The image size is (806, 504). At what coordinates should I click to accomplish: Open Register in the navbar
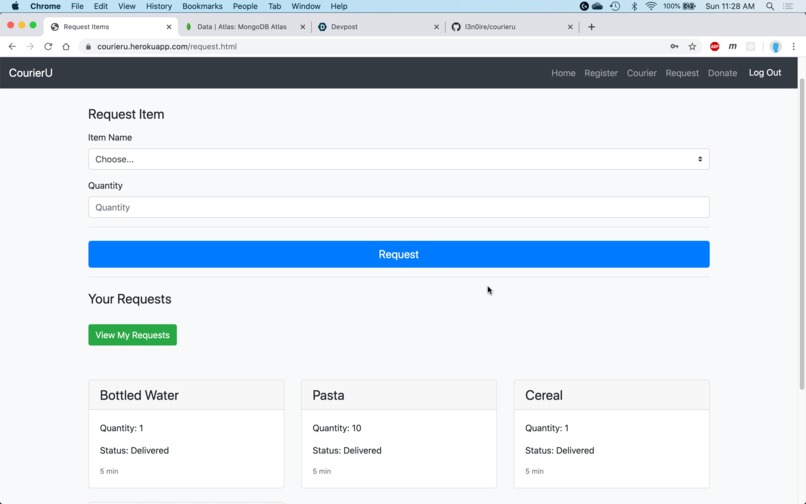pos(600,73)
